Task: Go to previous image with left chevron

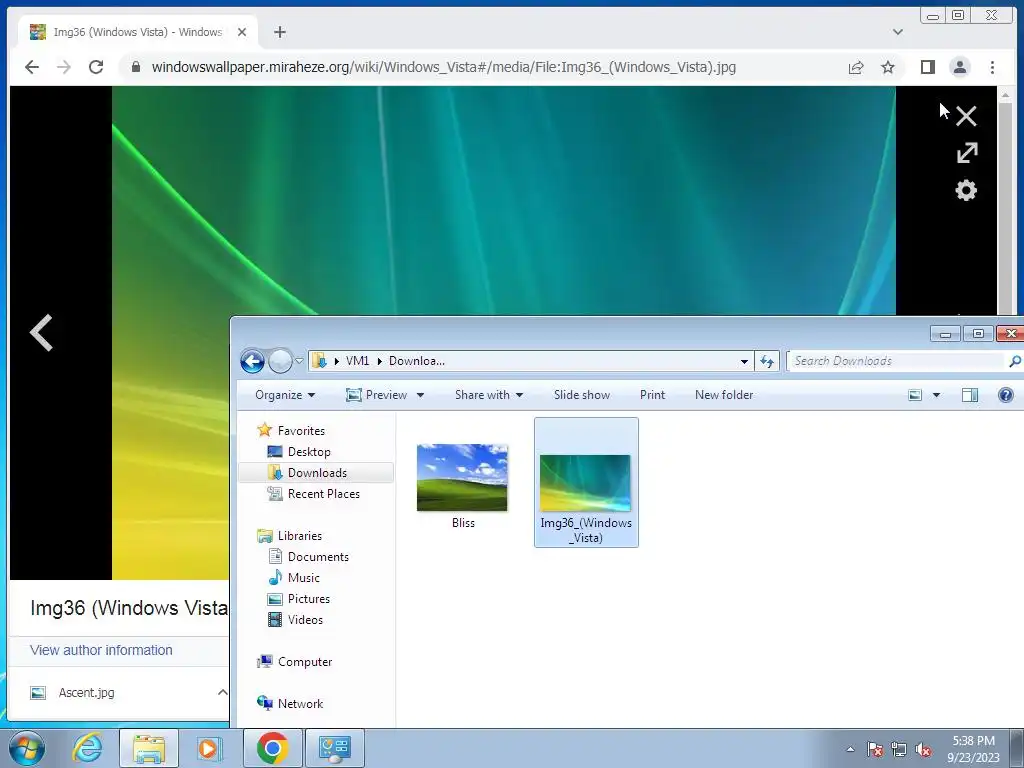Action: [x=41, y=333]
